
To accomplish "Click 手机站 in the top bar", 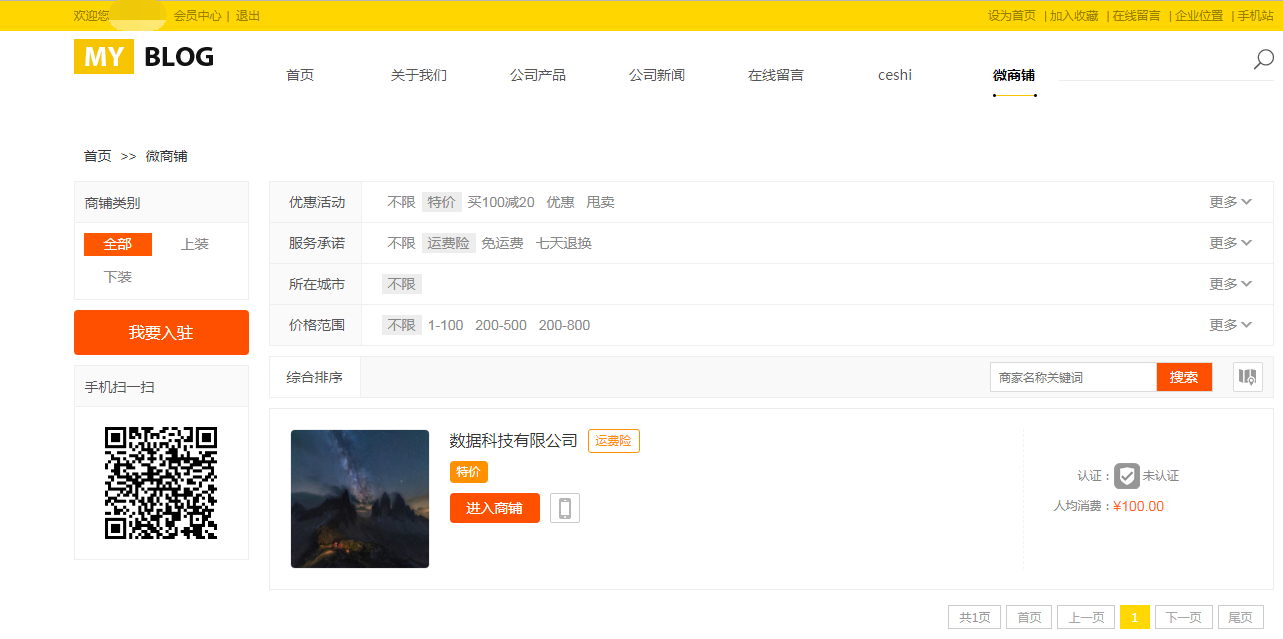I will pos(1256,16).
